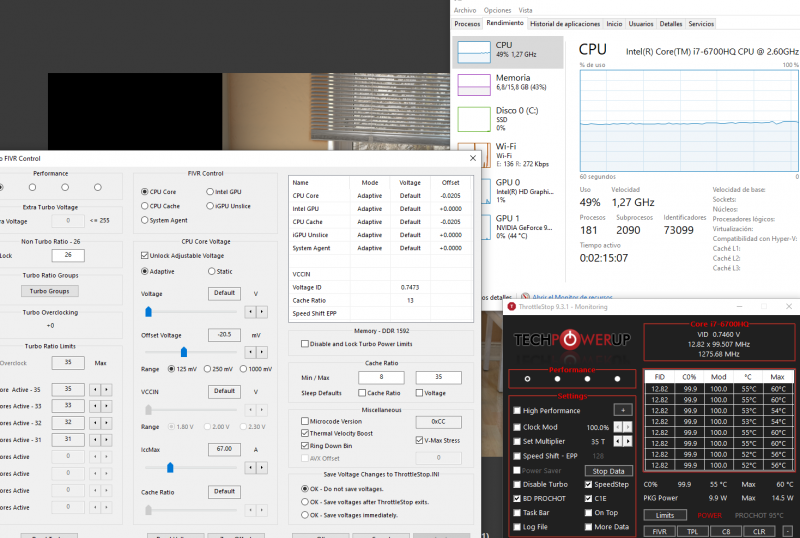Image resolution: width=800 pixels, height=538 pixels.
Task: Decrease Set Multiplier with left arrow
Action: [x=618, y=441]
